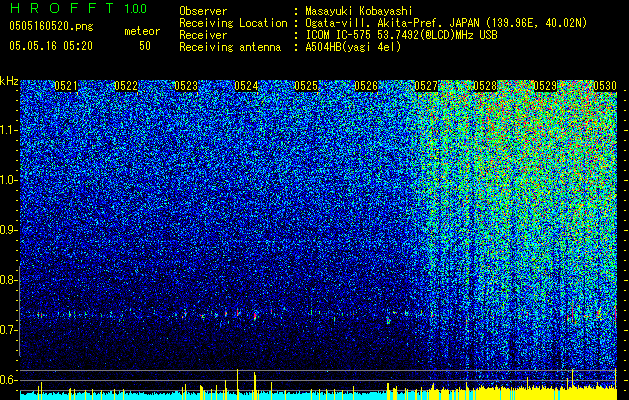Select the filename 0505160520.png
Image resolution: width=629 pixels, height=400 pixels.
pos(51,26)
